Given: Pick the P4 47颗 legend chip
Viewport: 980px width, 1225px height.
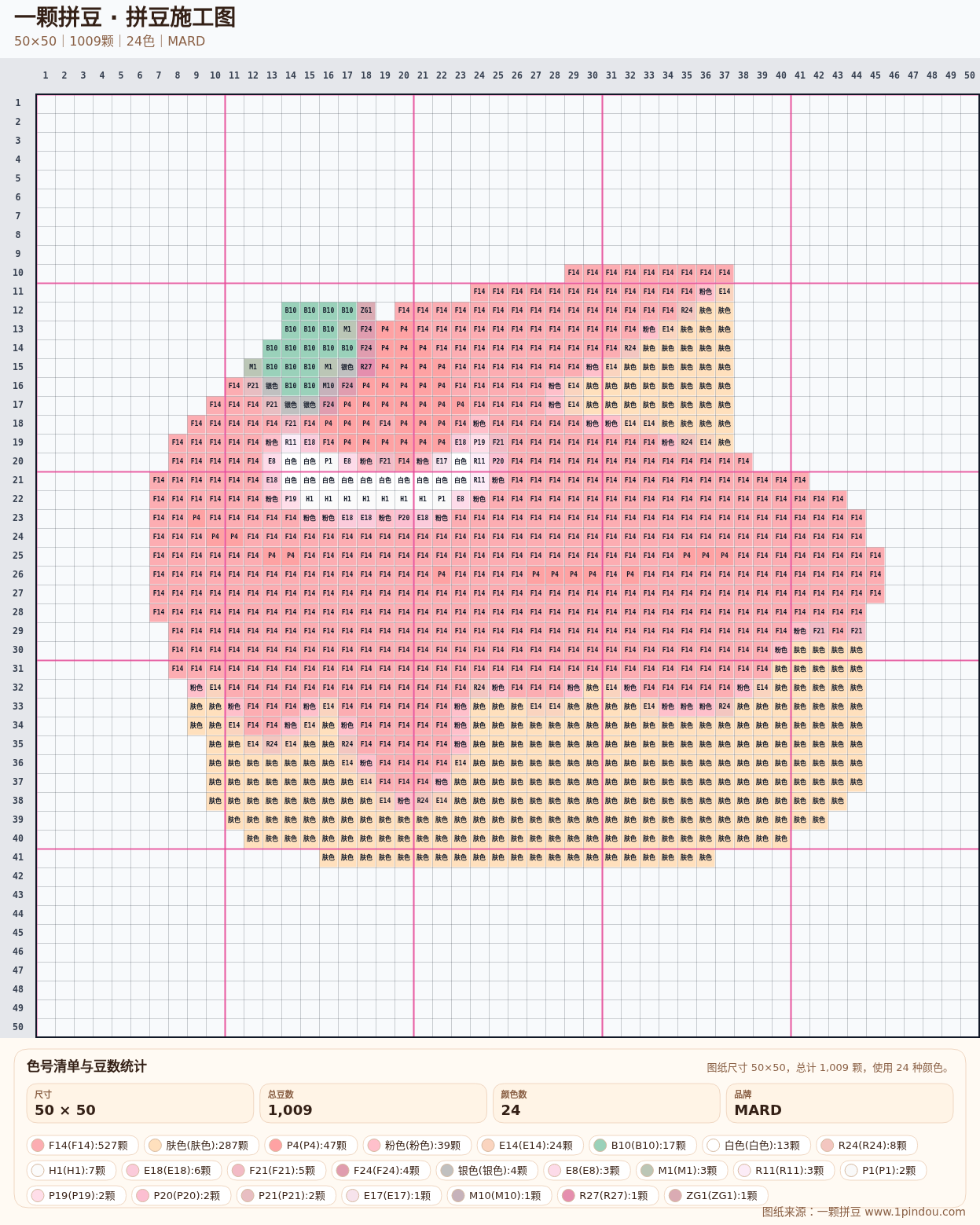Looking at the screenshot, I should [310, 1145].
